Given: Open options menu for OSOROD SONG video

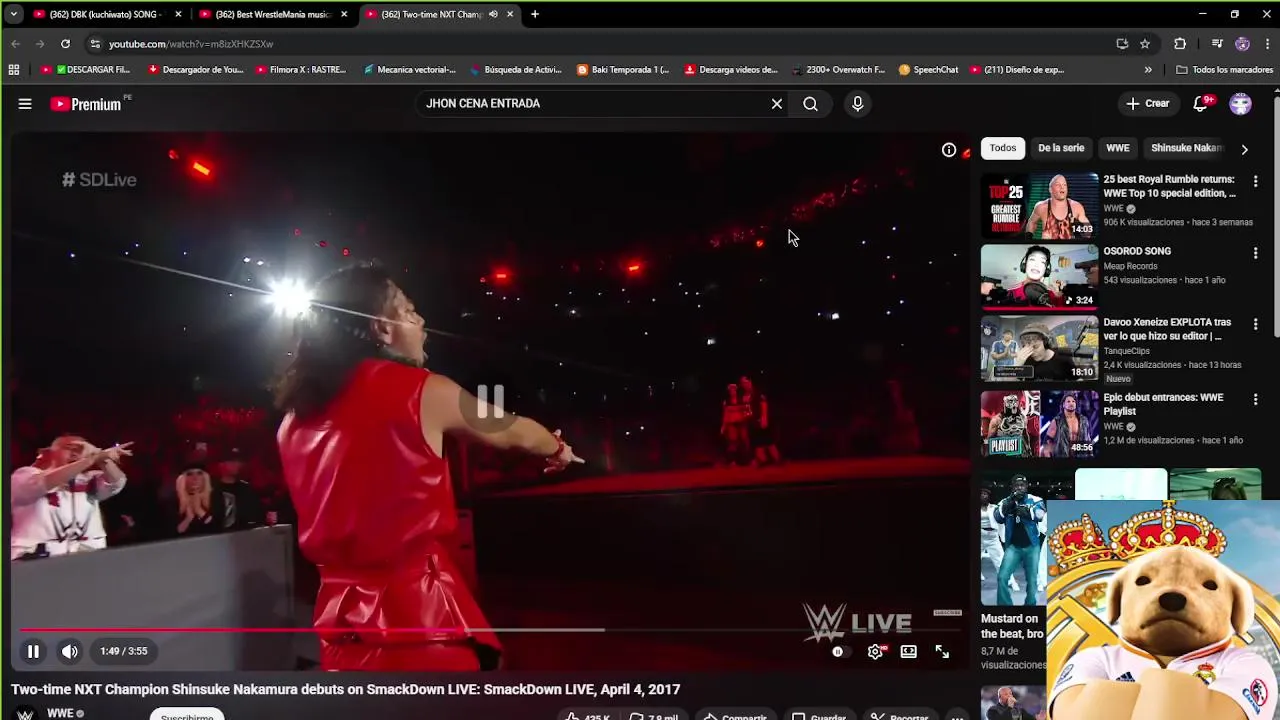Looking at the screenshot, I should click(x=1255, y=253).
